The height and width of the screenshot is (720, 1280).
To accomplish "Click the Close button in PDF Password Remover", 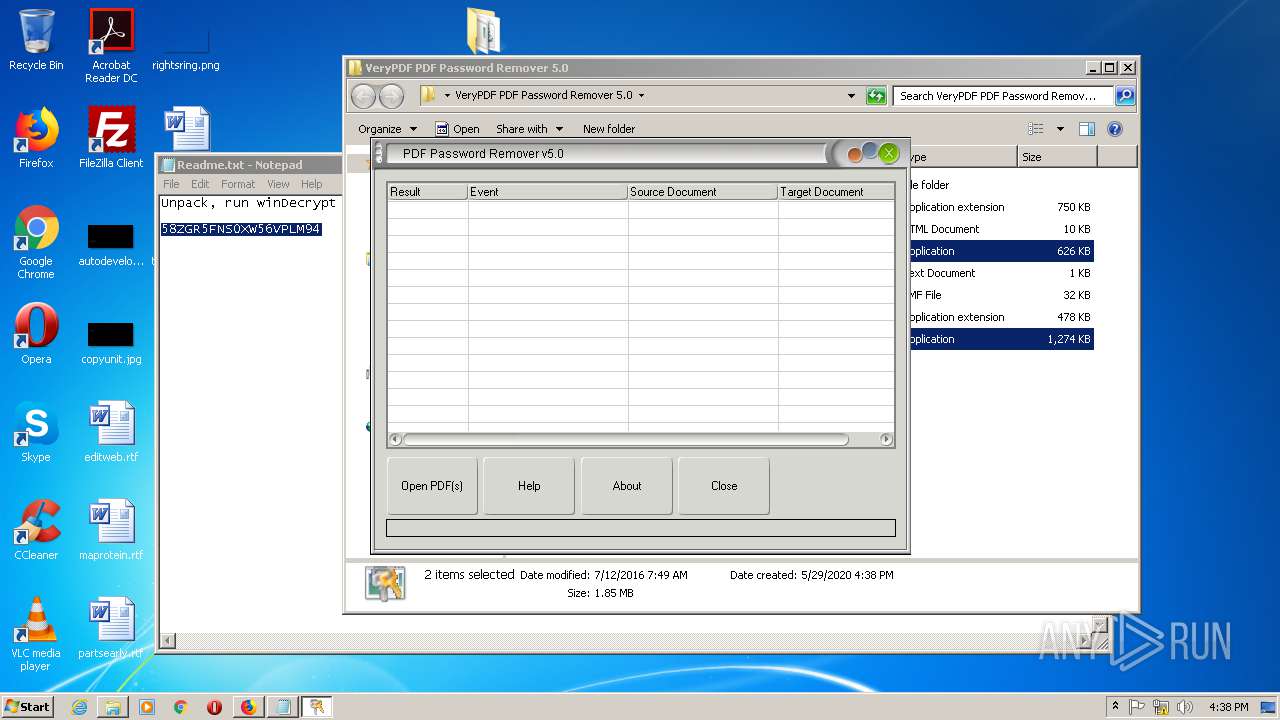I will pyautogui.click(x=724, y=486).
